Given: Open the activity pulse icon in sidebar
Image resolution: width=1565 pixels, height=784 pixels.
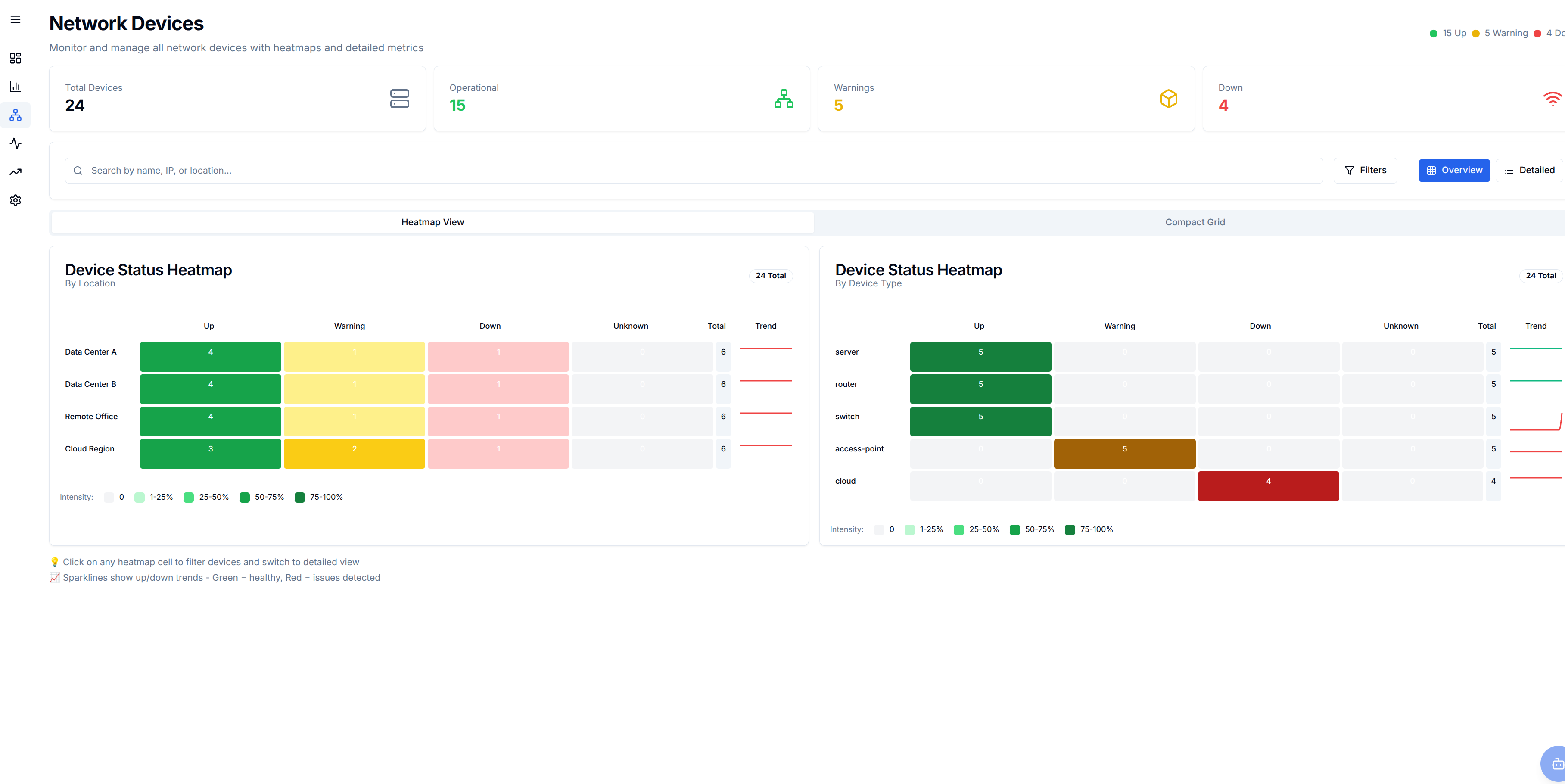Looking at the screenshot, I should [15, 143].
